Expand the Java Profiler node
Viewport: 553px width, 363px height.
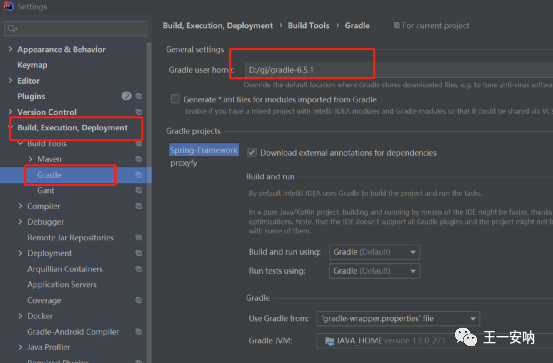20,347
